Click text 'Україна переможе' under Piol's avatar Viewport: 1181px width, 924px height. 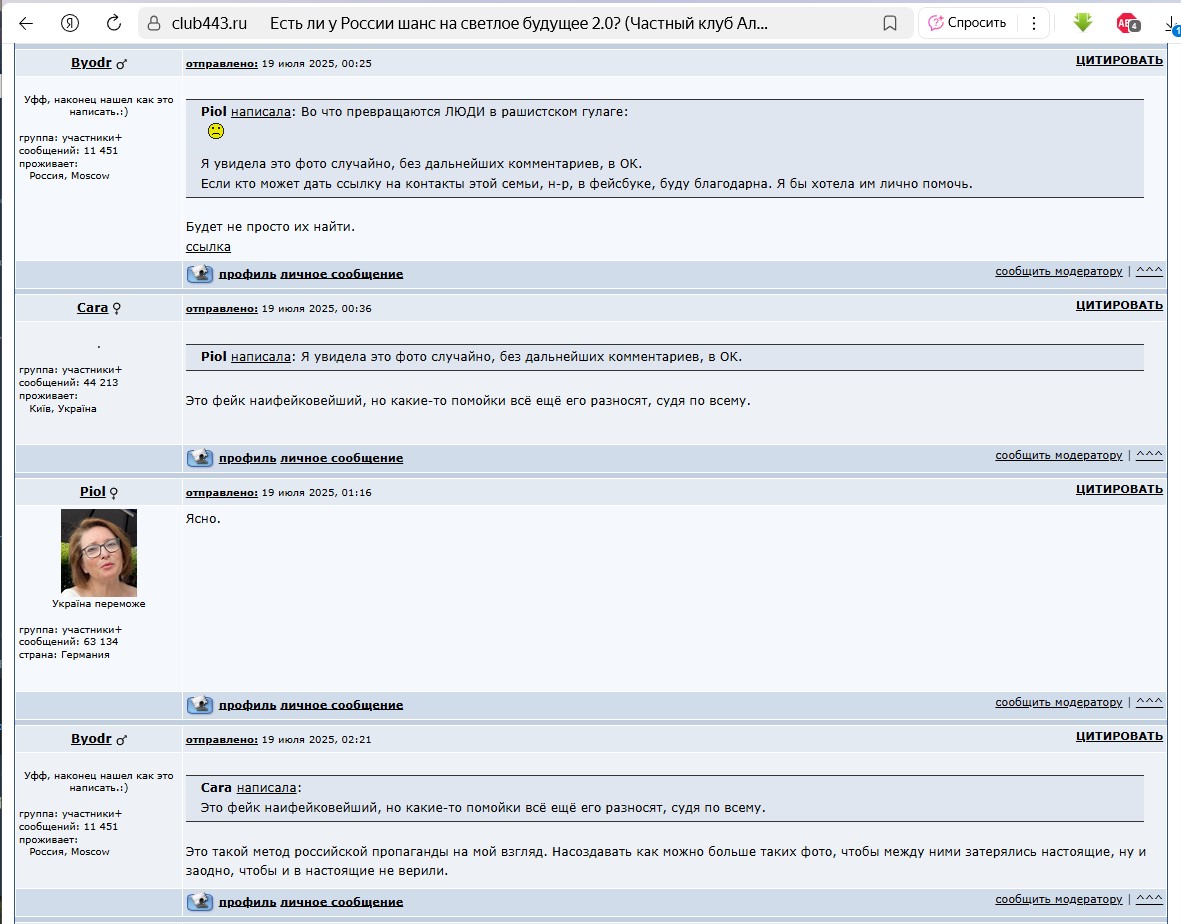coord(99,604)
